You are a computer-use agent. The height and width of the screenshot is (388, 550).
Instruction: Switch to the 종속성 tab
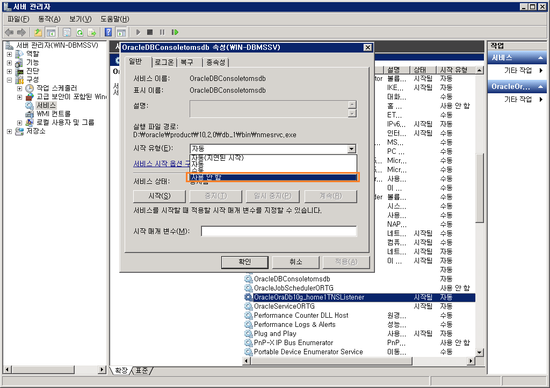tap(216, 62)
